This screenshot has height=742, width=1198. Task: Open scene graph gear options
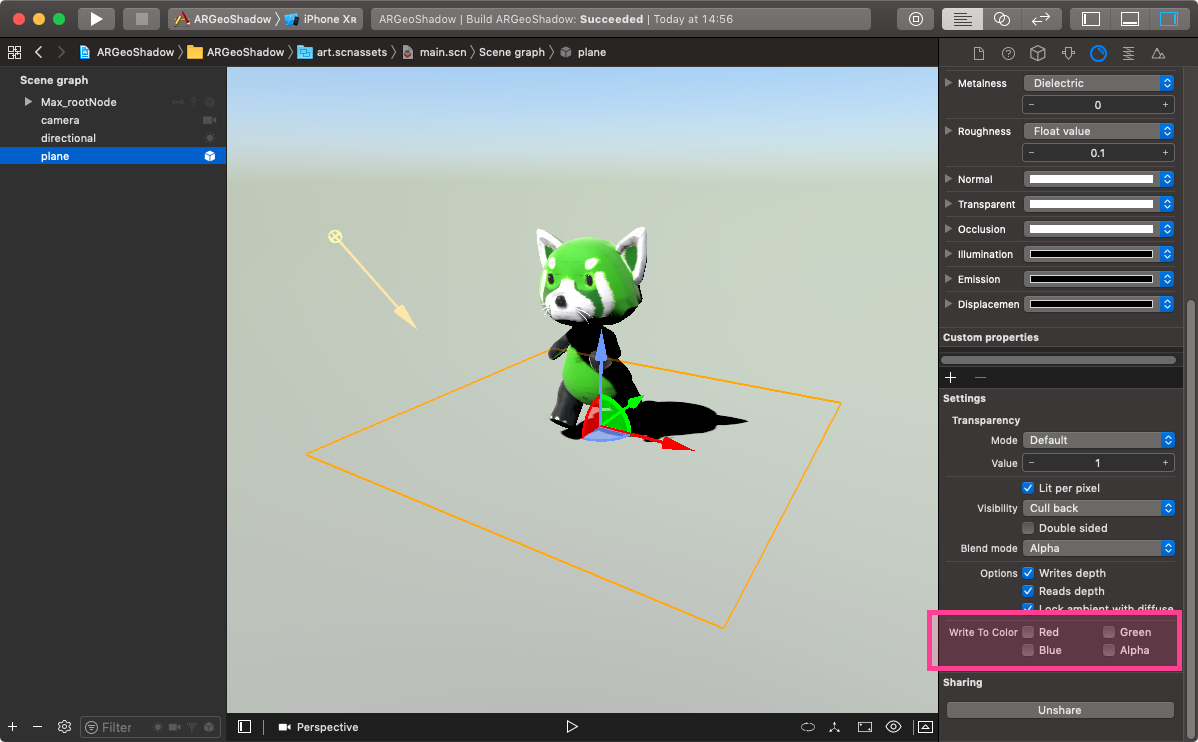click(x=64, y=727)
